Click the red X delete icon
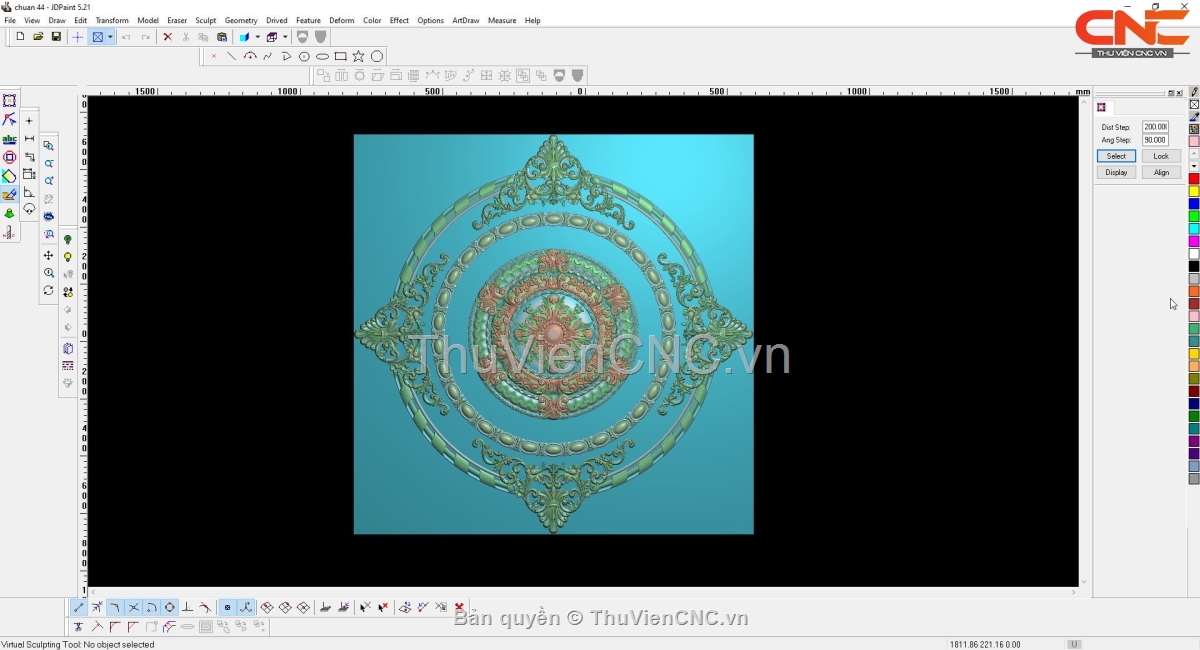This screenshot has width=1200, height=650. (167, 37)
